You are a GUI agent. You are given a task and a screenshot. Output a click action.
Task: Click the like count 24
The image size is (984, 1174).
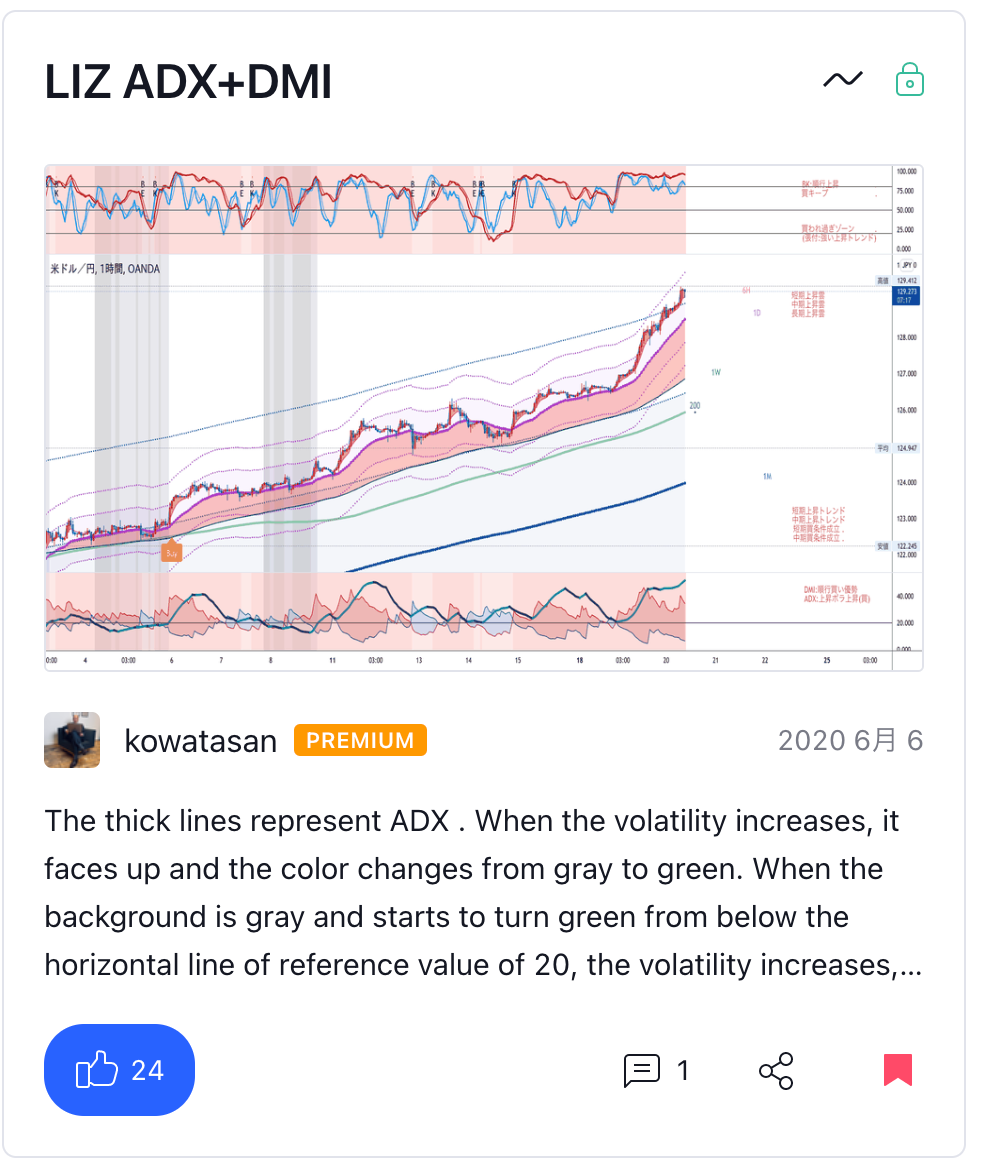[147, 1070]
